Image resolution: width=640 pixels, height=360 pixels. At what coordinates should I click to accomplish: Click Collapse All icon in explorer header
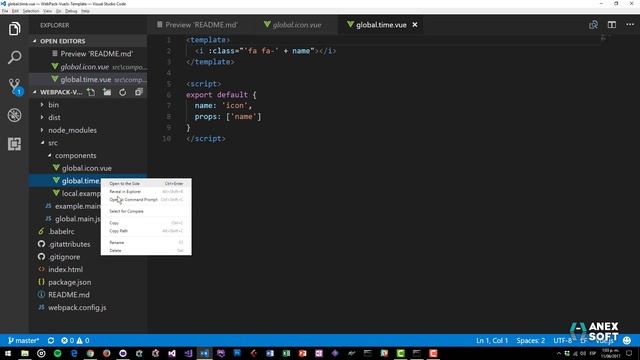coord(139,92)
